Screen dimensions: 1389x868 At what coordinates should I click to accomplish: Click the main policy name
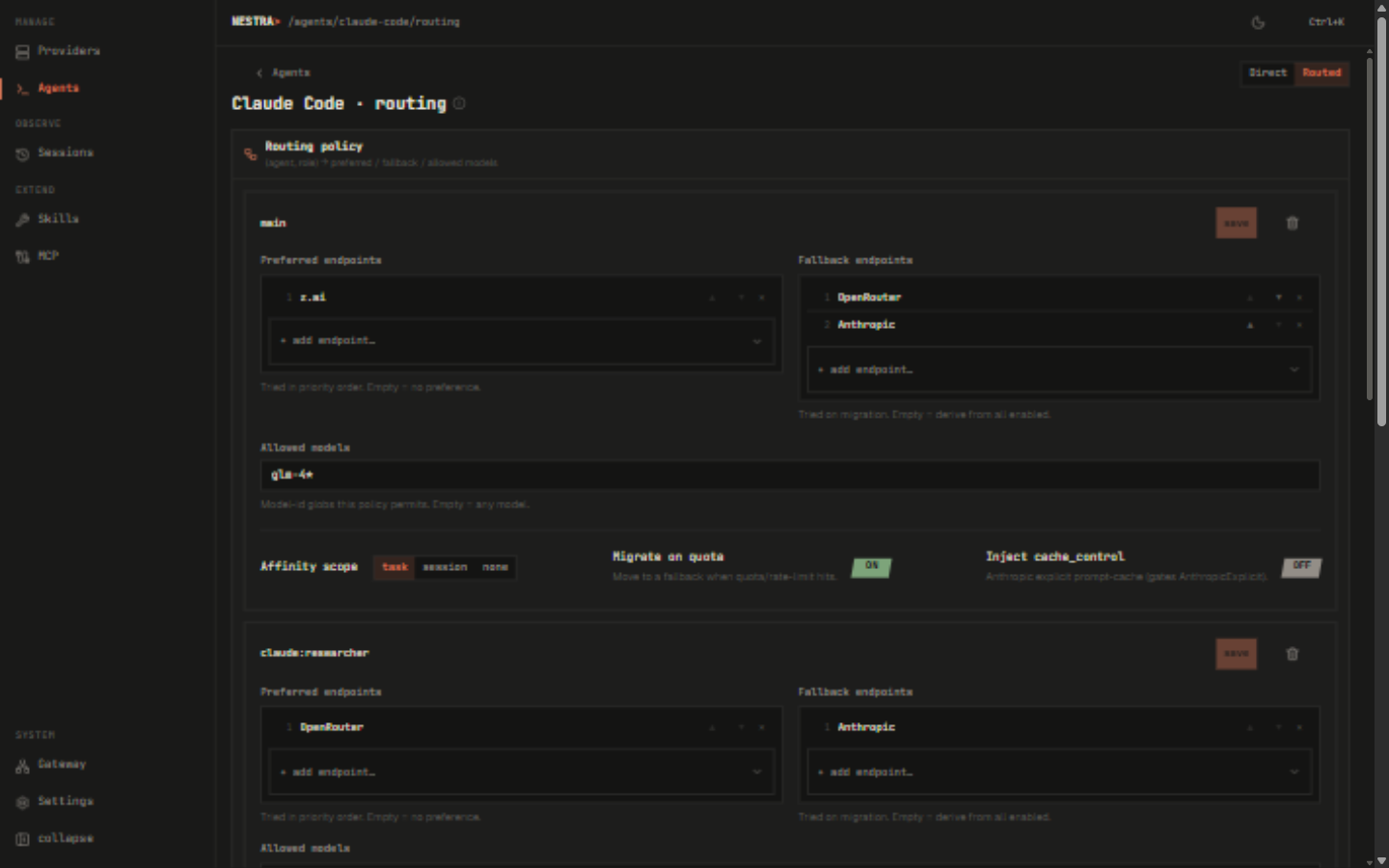[273, 223]
